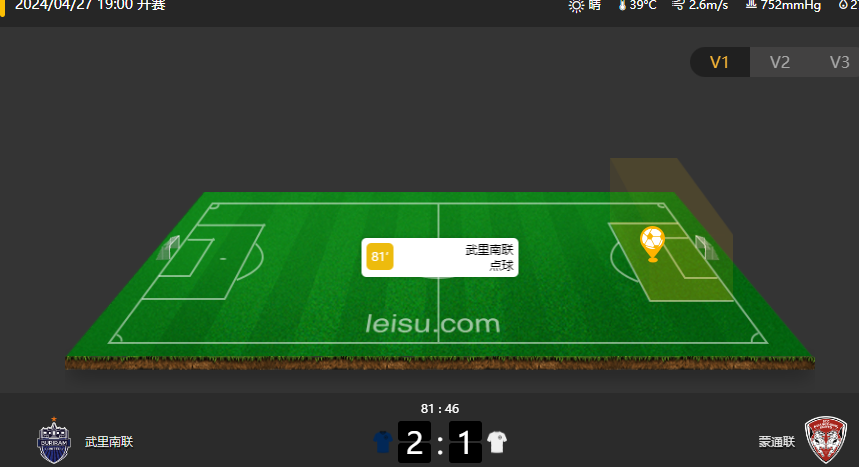Click the white away jersey icon
The height and width of the screenshot is (467, 859).
(x=497, y=442)
